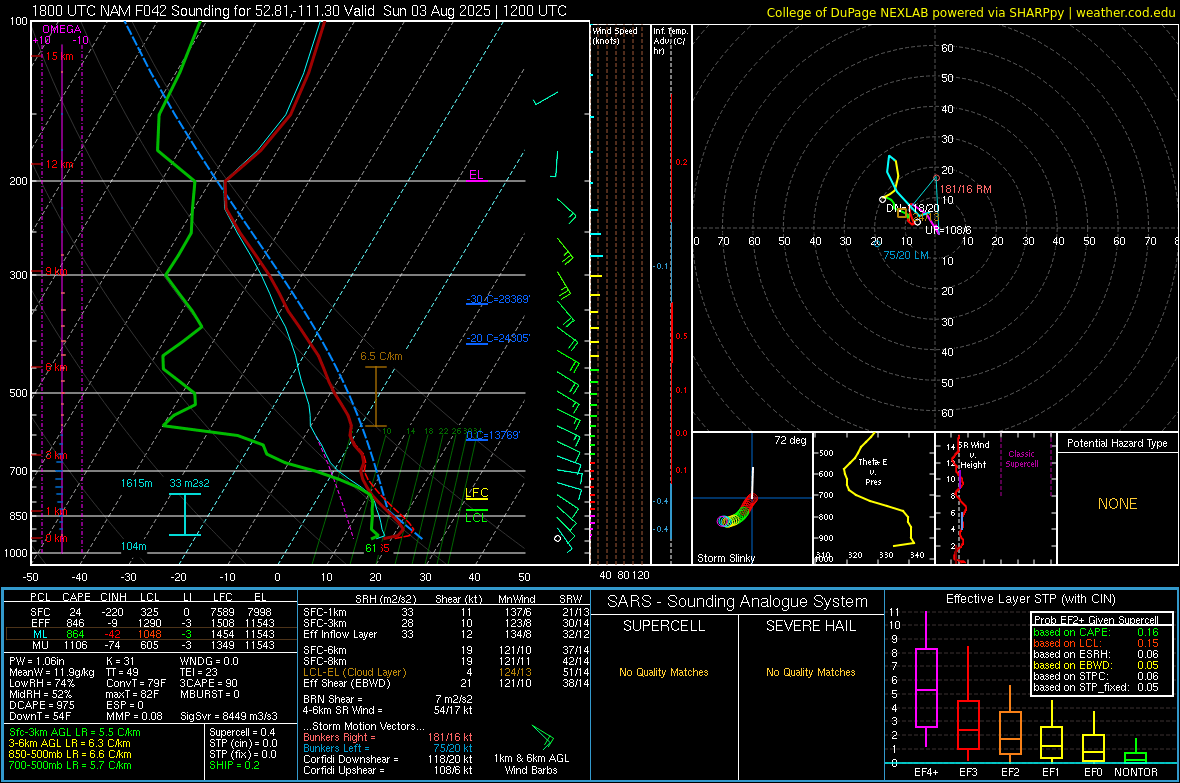Click the Storm Slinky caption
The image size is (1180, 783).
(x=725, y=558)
